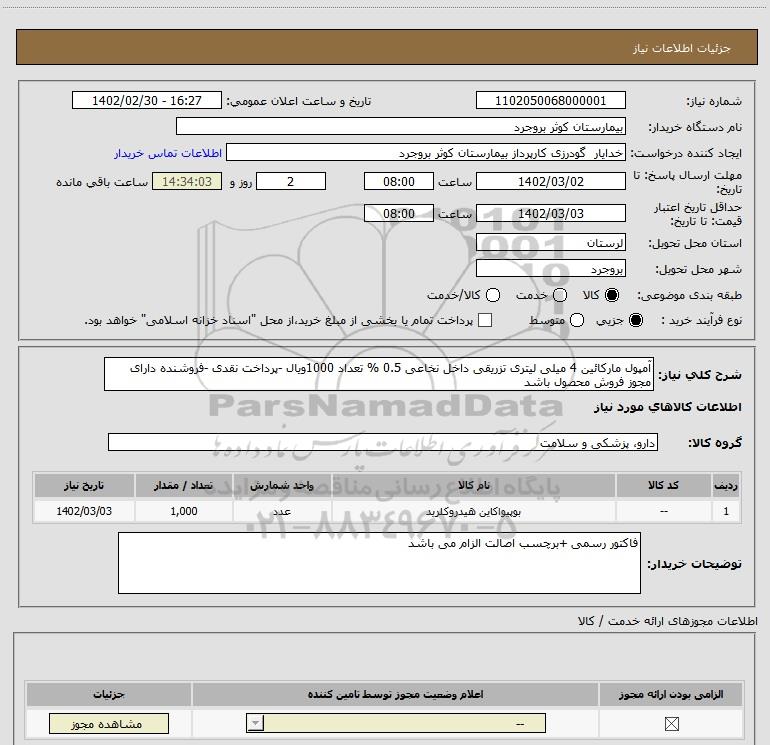Click the شماره نیاز field 1102050068000001
Screen dimensions: 770x745
point(550,100)
